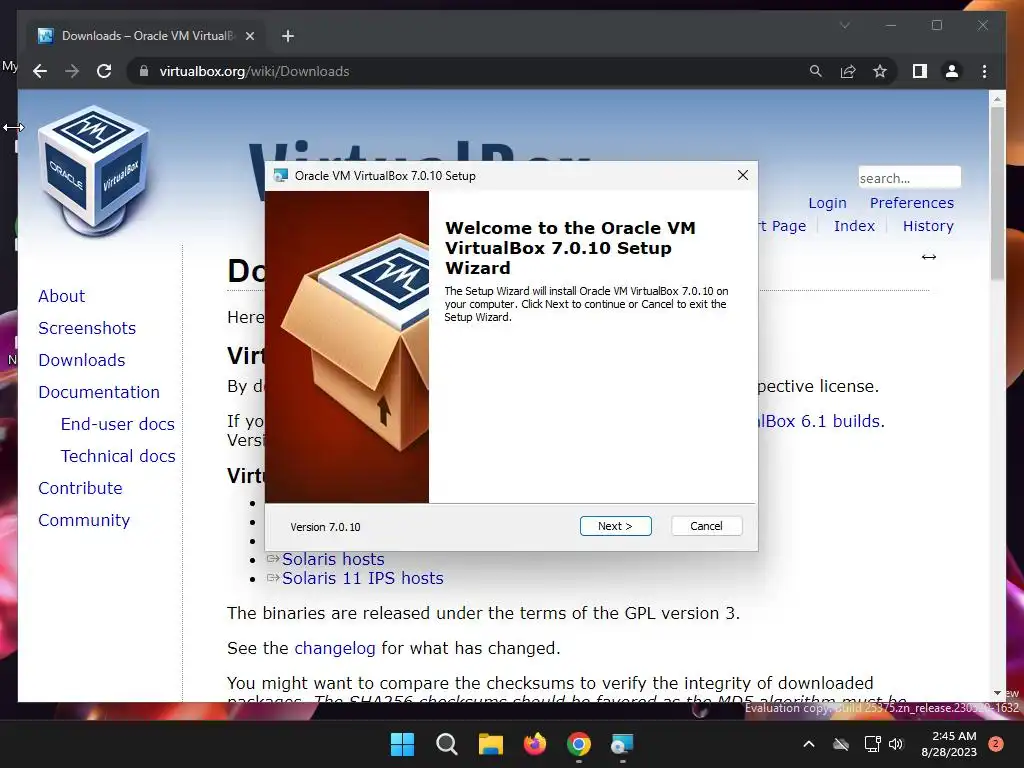Visit the Contribute page
1024x768 pixels.
[80, 488]
